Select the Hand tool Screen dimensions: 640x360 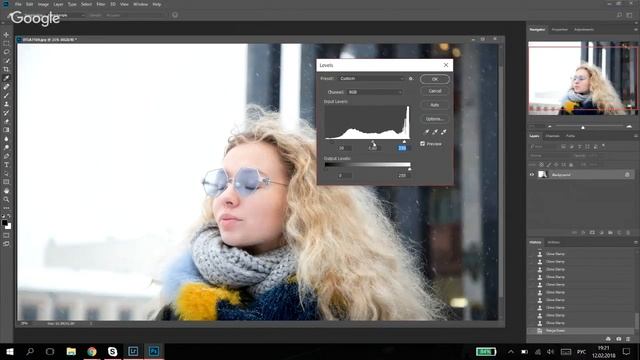coord(6,191)
